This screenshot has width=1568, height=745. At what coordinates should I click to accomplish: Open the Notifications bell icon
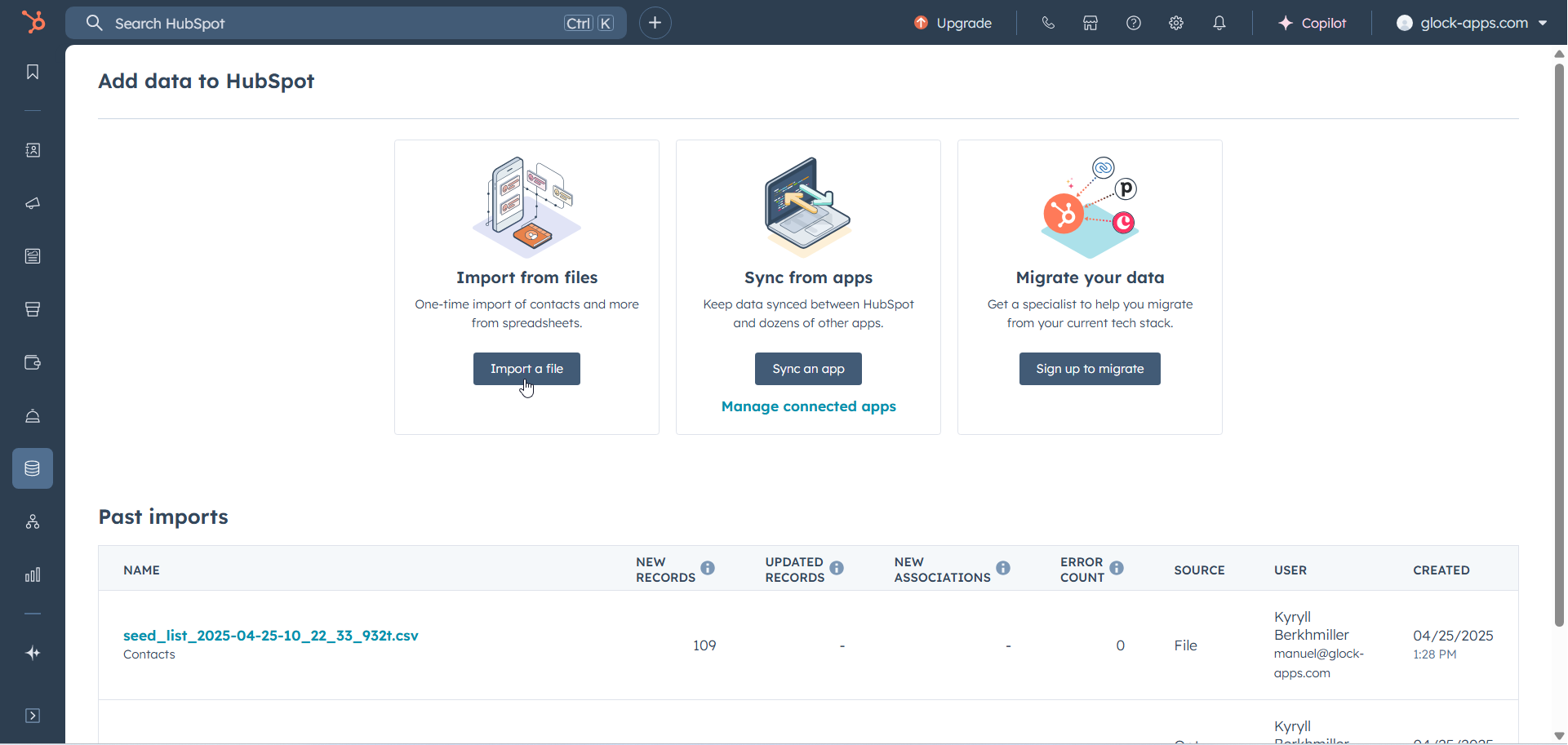[1219, 23]
